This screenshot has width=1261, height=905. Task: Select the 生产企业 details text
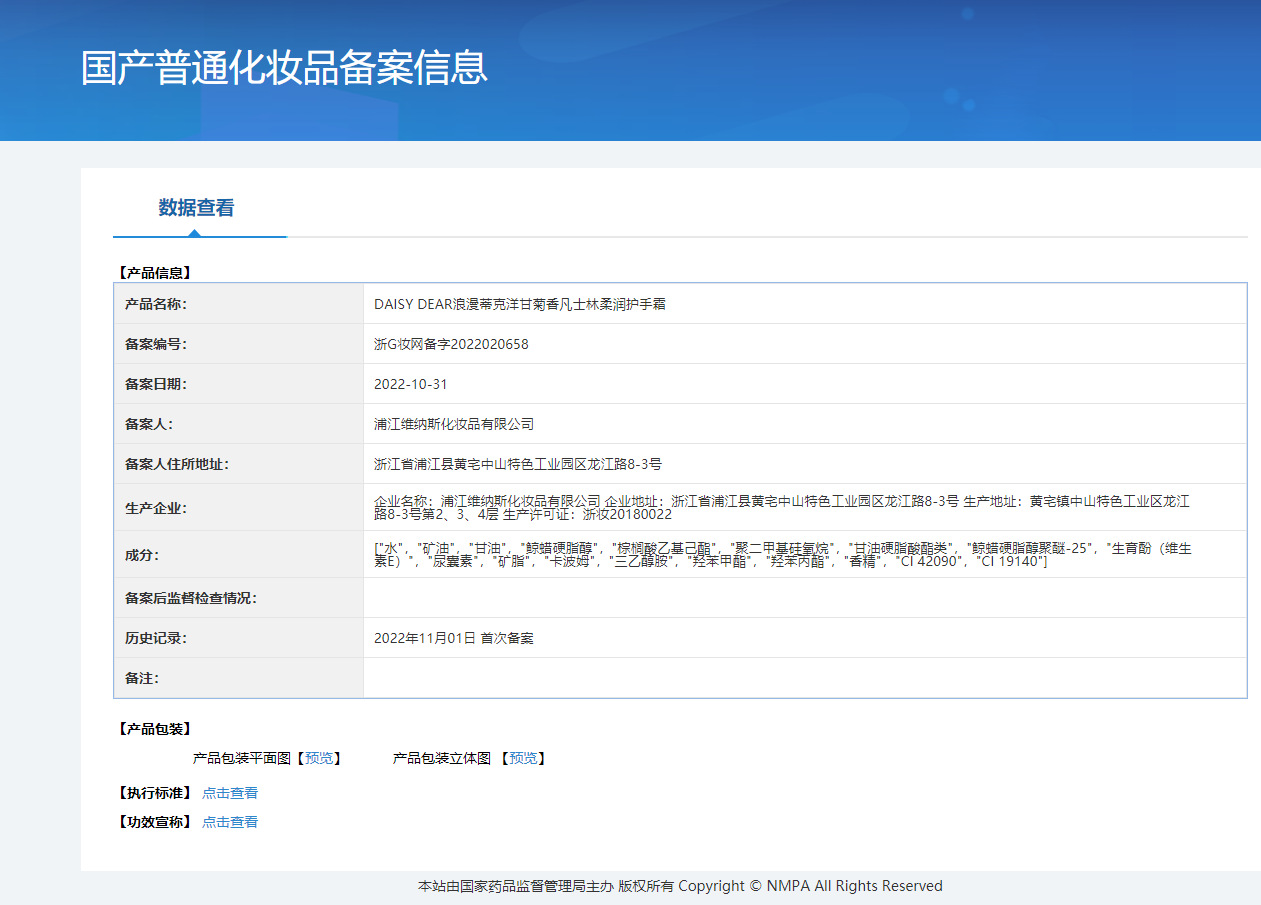pyautogui.click(x=781, y=507)
